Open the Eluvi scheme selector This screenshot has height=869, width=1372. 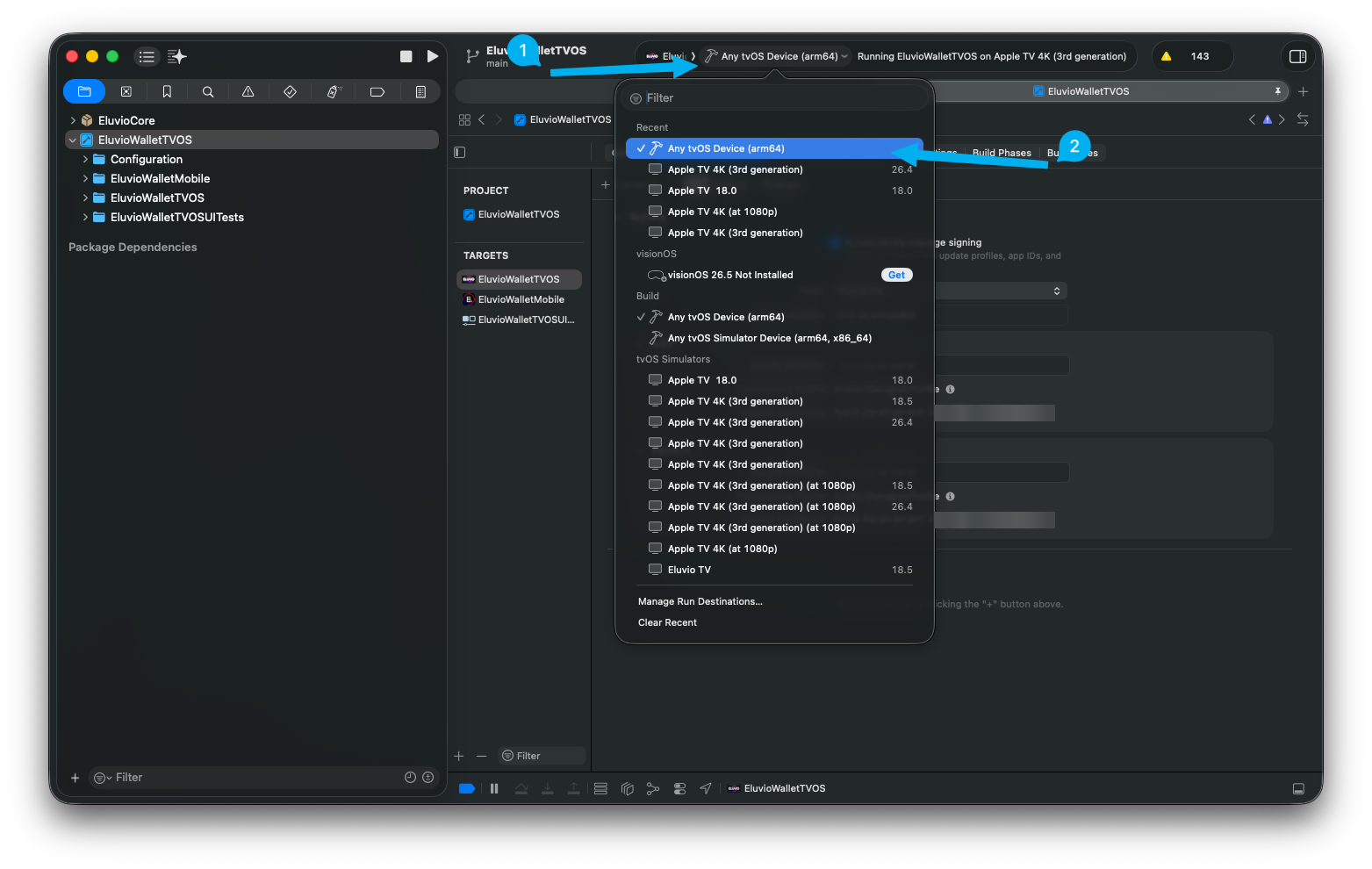coord(666,56)
